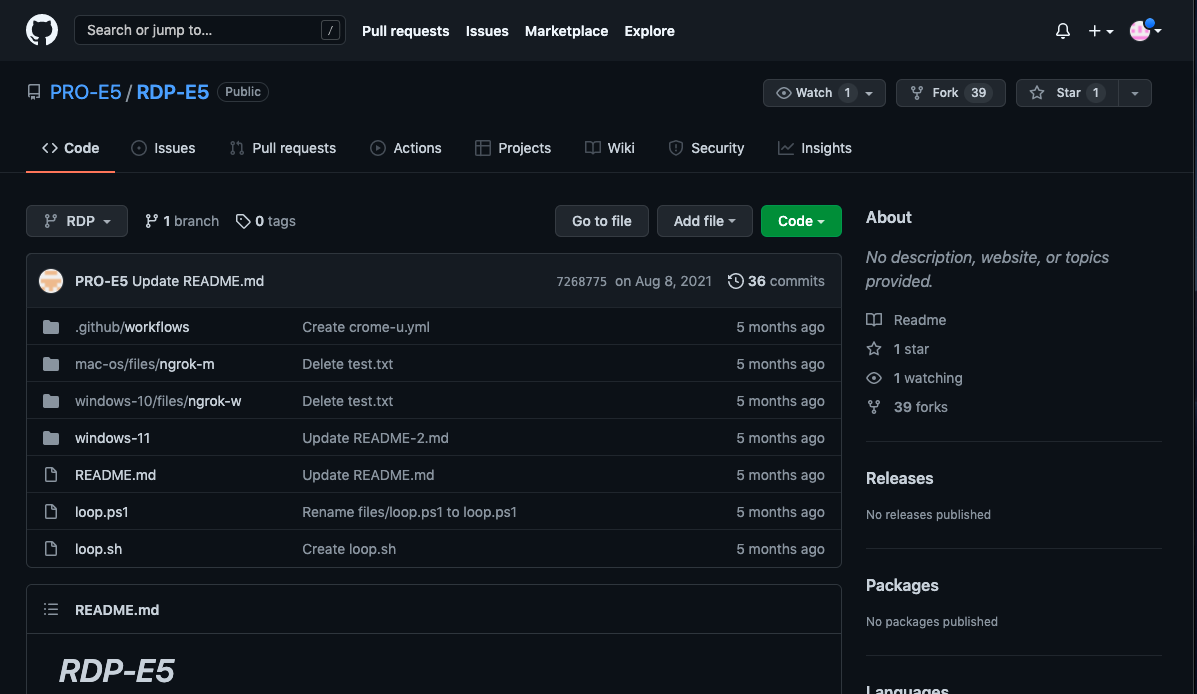Open Rename files/loop.ps1 to loop.ps1 commit

coord(409,512)
